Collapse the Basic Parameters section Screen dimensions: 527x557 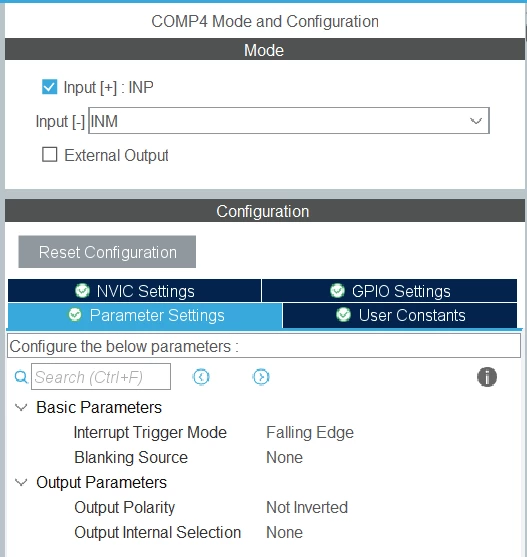(21, 407)
